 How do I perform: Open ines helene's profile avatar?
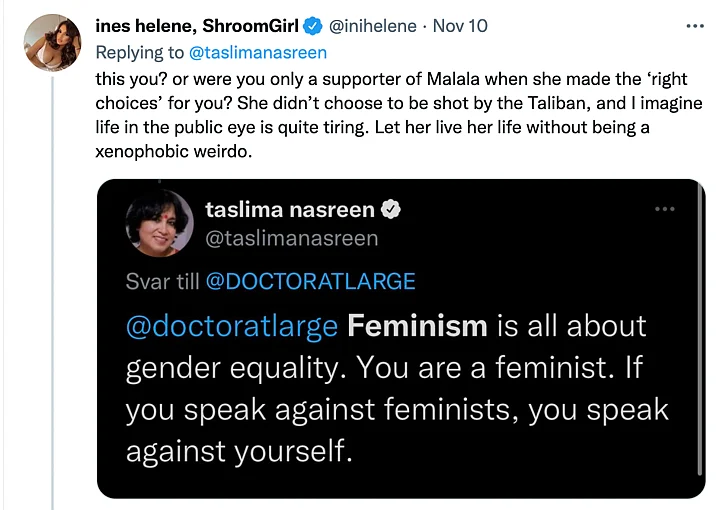click(51, 43)
